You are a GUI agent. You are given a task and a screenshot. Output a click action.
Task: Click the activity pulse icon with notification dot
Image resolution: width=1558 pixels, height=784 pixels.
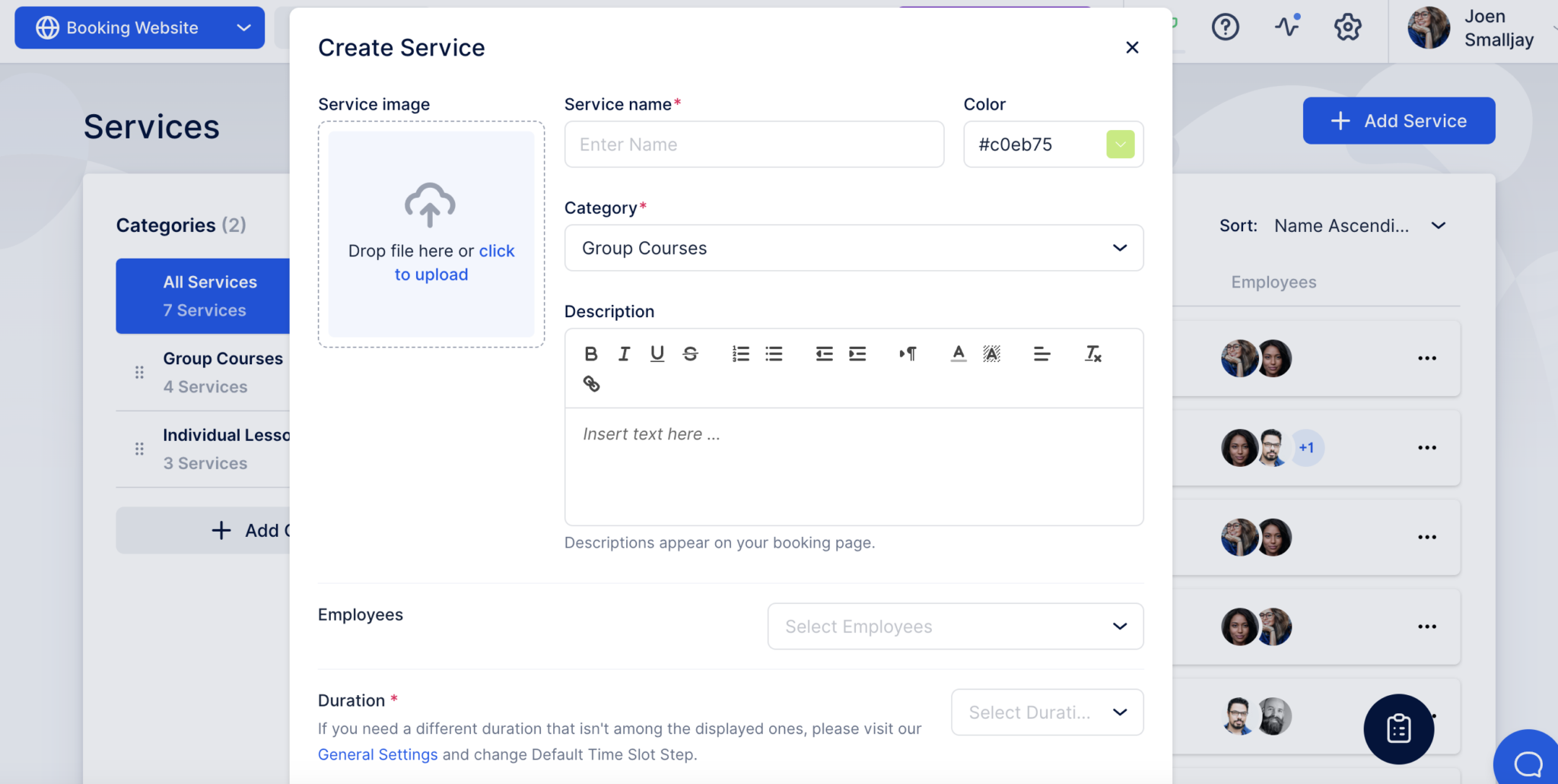[x=1286, y=27]
